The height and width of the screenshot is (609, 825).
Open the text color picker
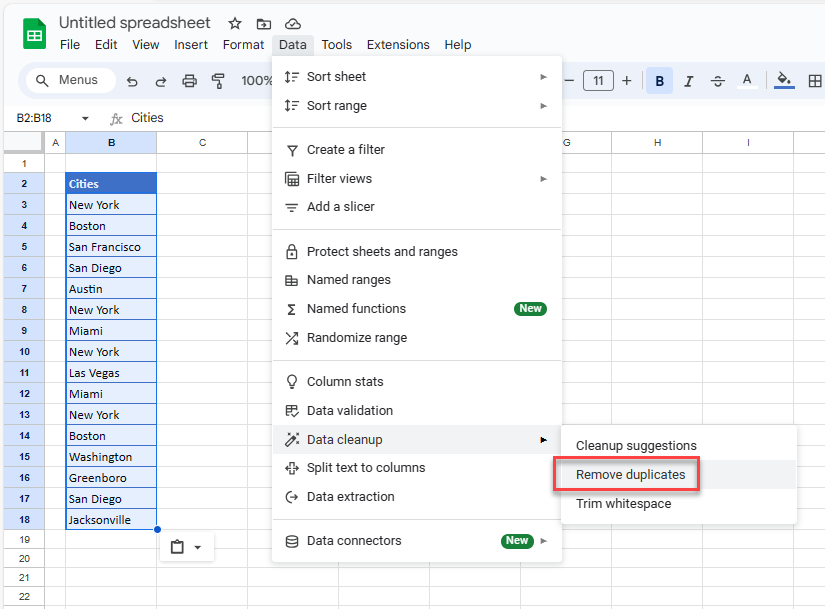point(747,80)
